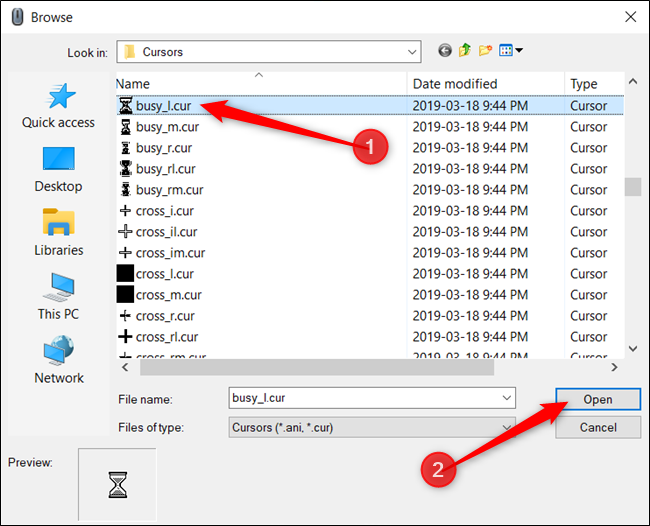The image size is (650, 526).
Task: Sort by Date modified column header
Action: pyautogui.click(x=455, y=84)
